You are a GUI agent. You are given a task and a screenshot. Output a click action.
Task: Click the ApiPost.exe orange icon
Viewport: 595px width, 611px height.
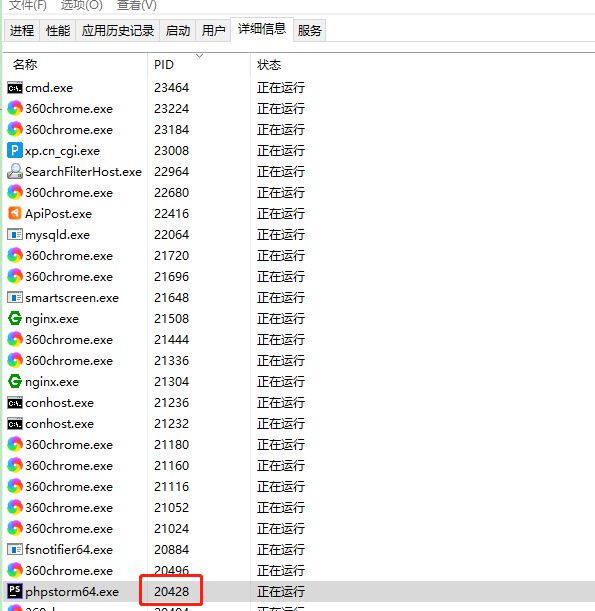(15, 213)
